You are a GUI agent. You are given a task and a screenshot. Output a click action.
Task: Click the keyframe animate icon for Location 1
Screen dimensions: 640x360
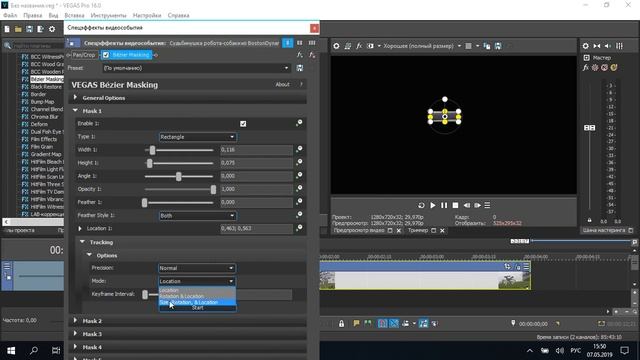299,228
